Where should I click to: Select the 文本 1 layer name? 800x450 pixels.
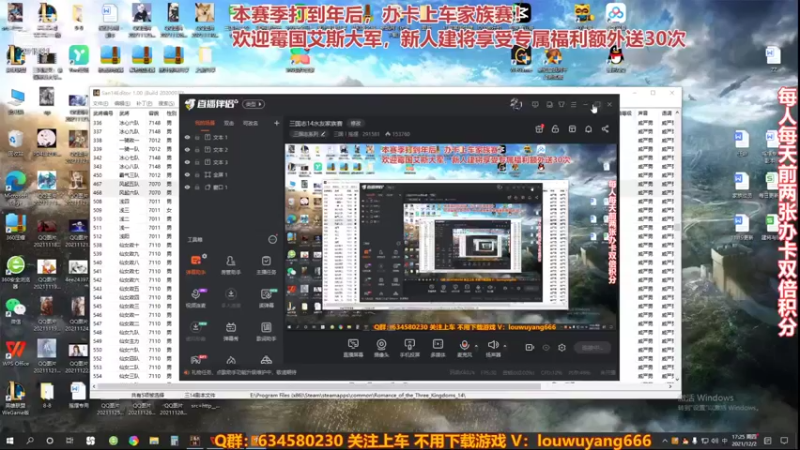(220, 137)
